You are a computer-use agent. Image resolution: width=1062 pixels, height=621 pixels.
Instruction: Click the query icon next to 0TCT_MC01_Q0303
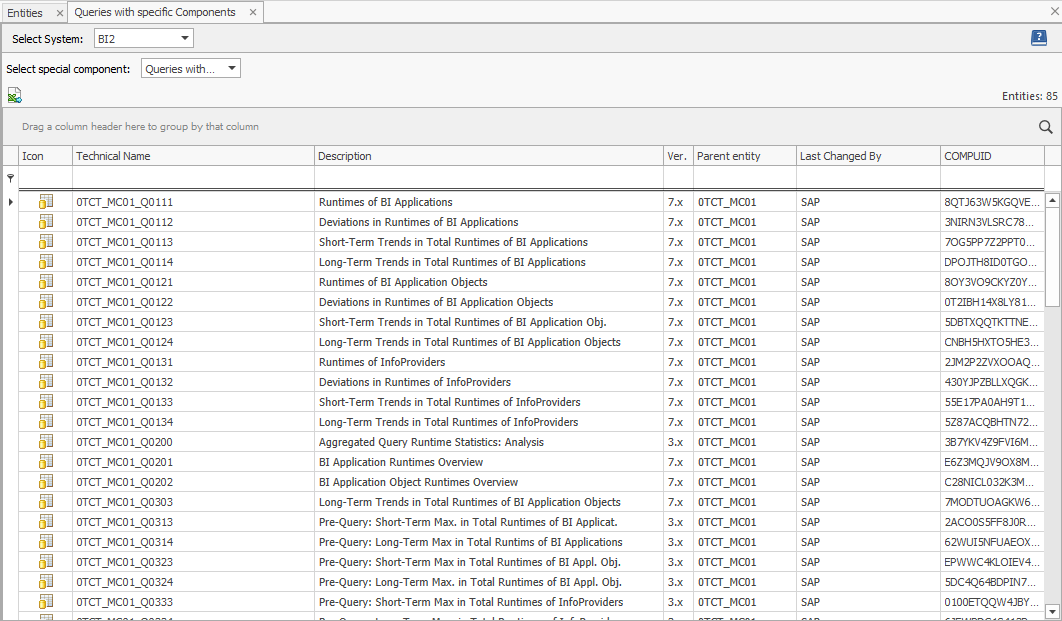[x=44, y=501]
